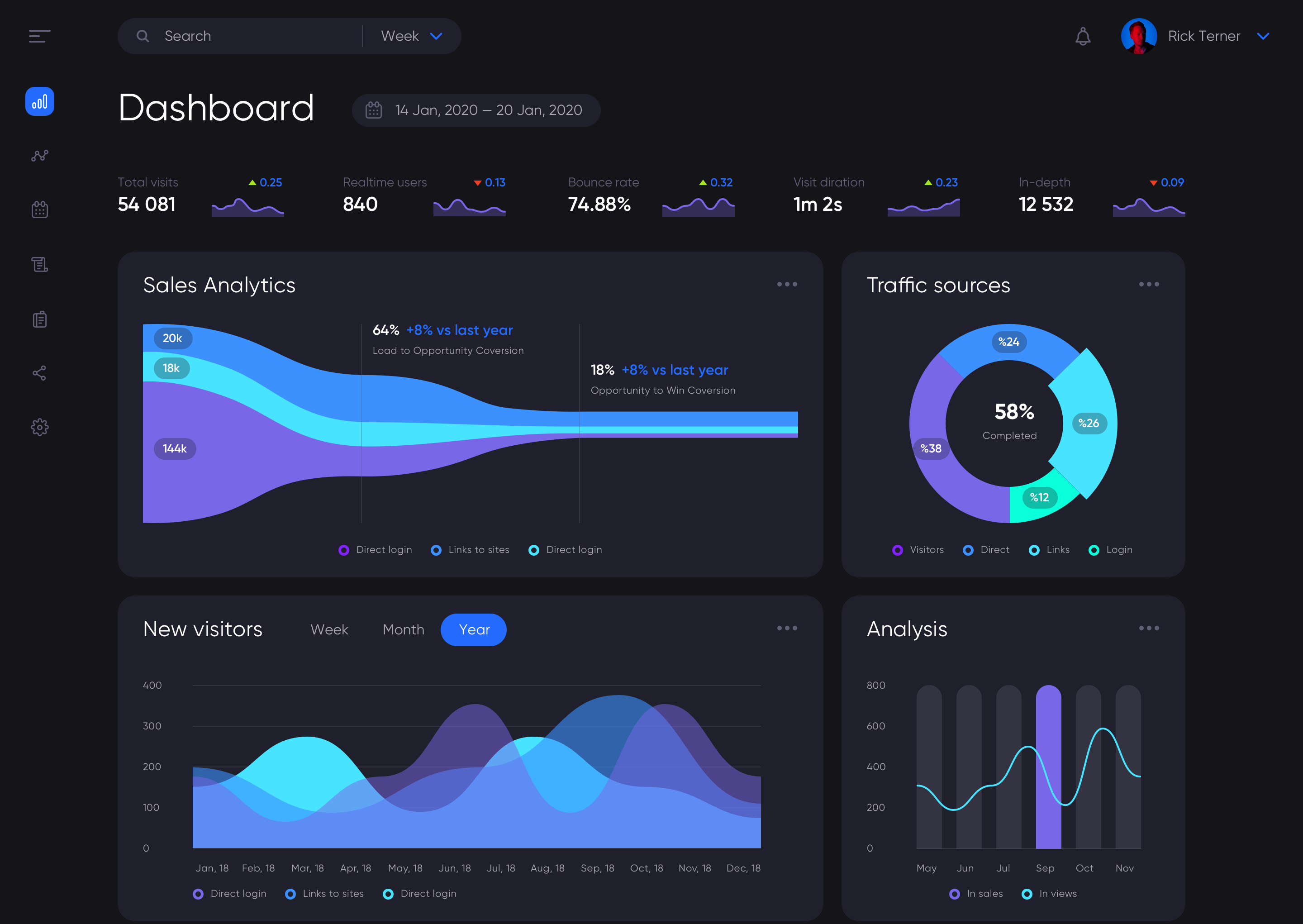Click the notification bell icon
Viewport: 1303px width, 924px height.
(x=1083, y=36)
